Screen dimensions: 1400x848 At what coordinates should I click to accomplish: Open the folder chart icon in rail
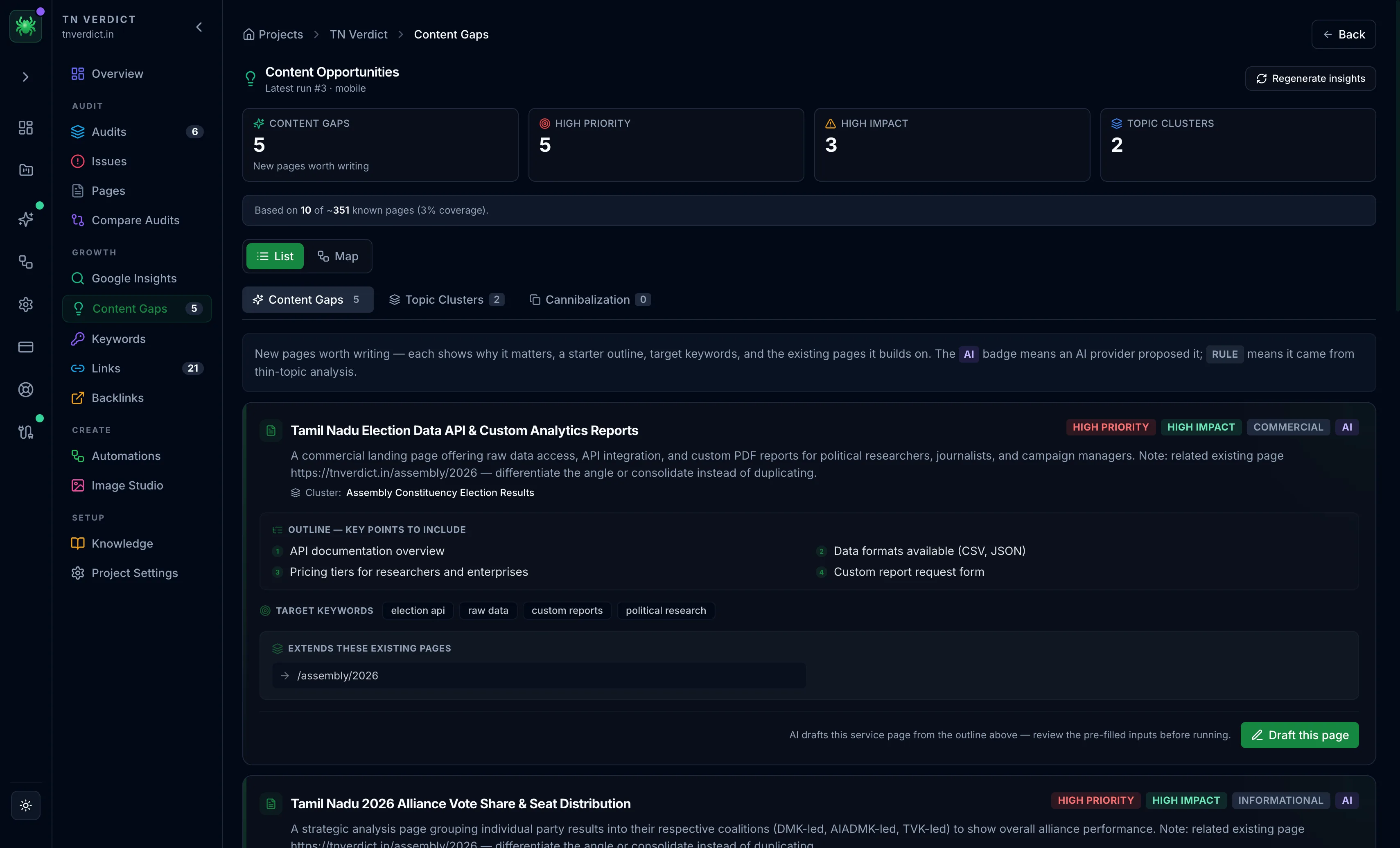[x=25, y=170]
